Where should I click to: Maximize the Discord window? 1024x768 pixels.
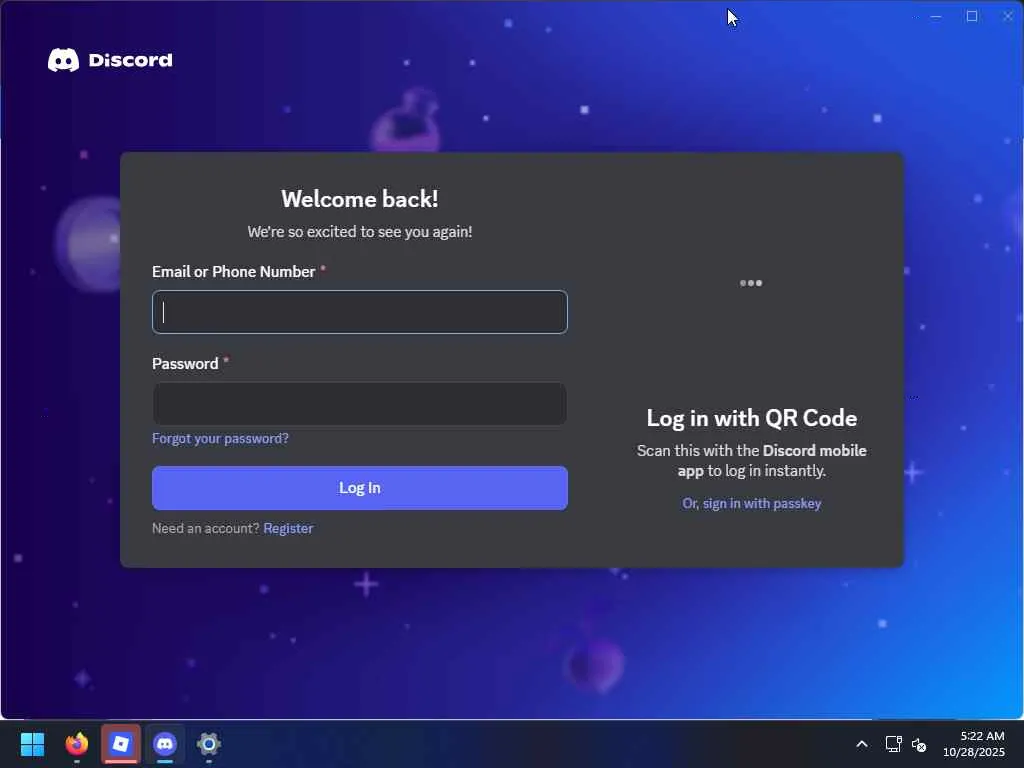coord(972,16)
